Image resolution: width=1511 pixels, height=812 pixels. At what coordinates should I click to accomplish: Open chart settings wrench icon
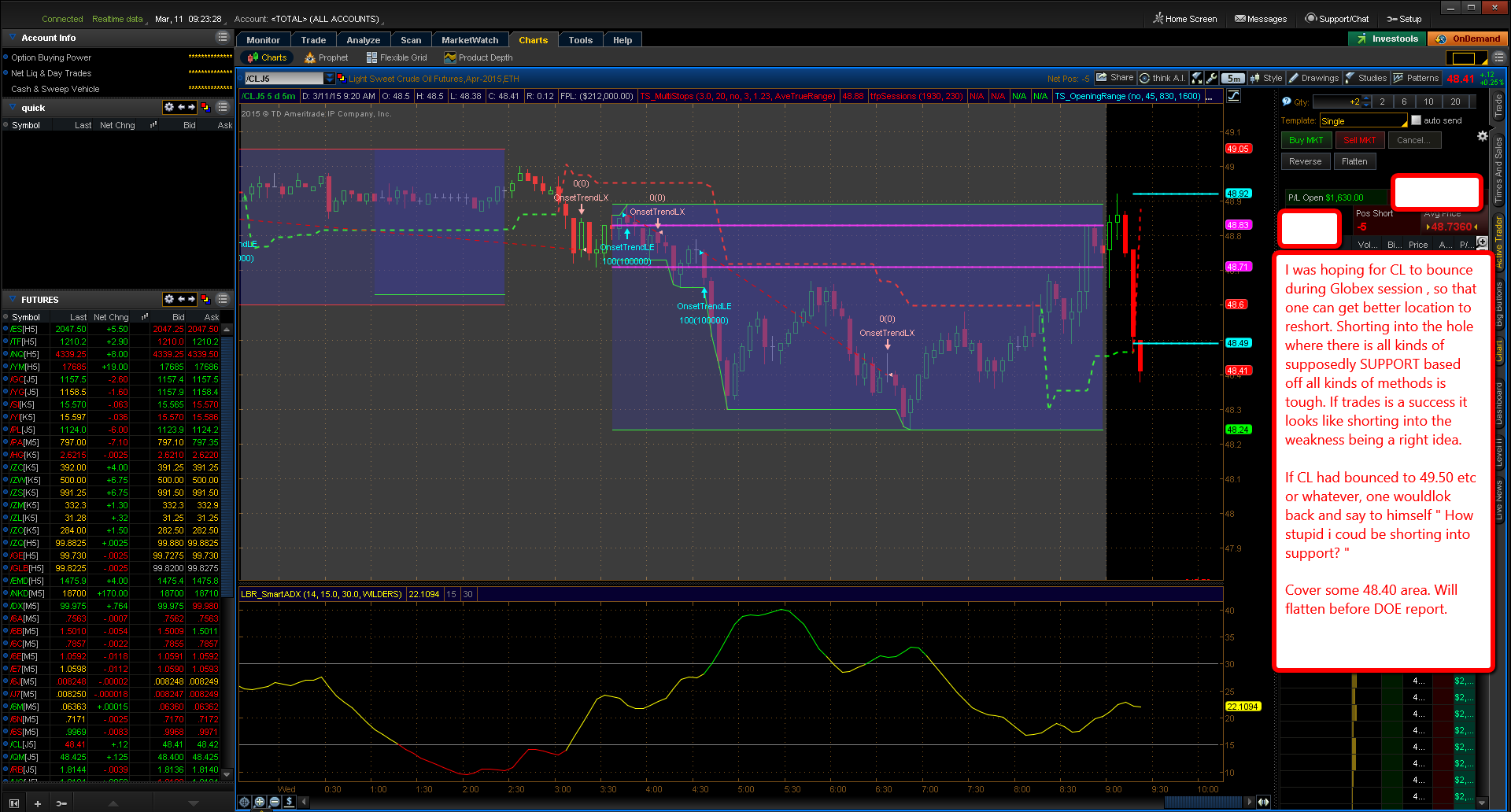(x=1212, y=78)
